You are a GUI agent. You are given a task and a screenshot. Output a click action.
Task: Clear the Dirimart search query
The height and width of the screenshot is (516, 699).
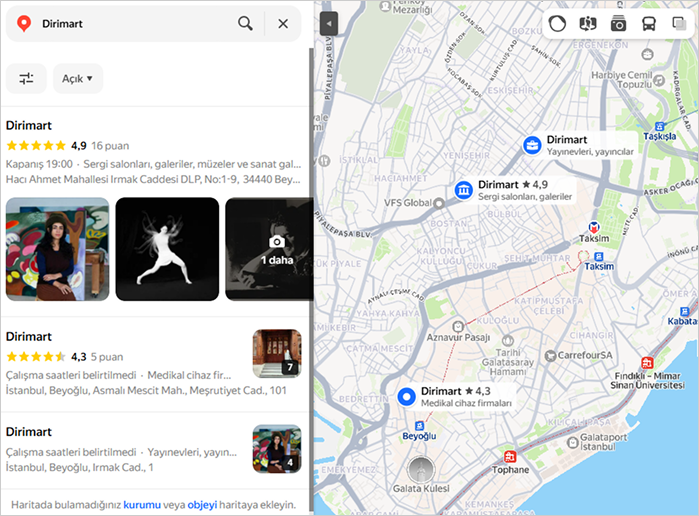pyautogui.click(x=283, y=24)
